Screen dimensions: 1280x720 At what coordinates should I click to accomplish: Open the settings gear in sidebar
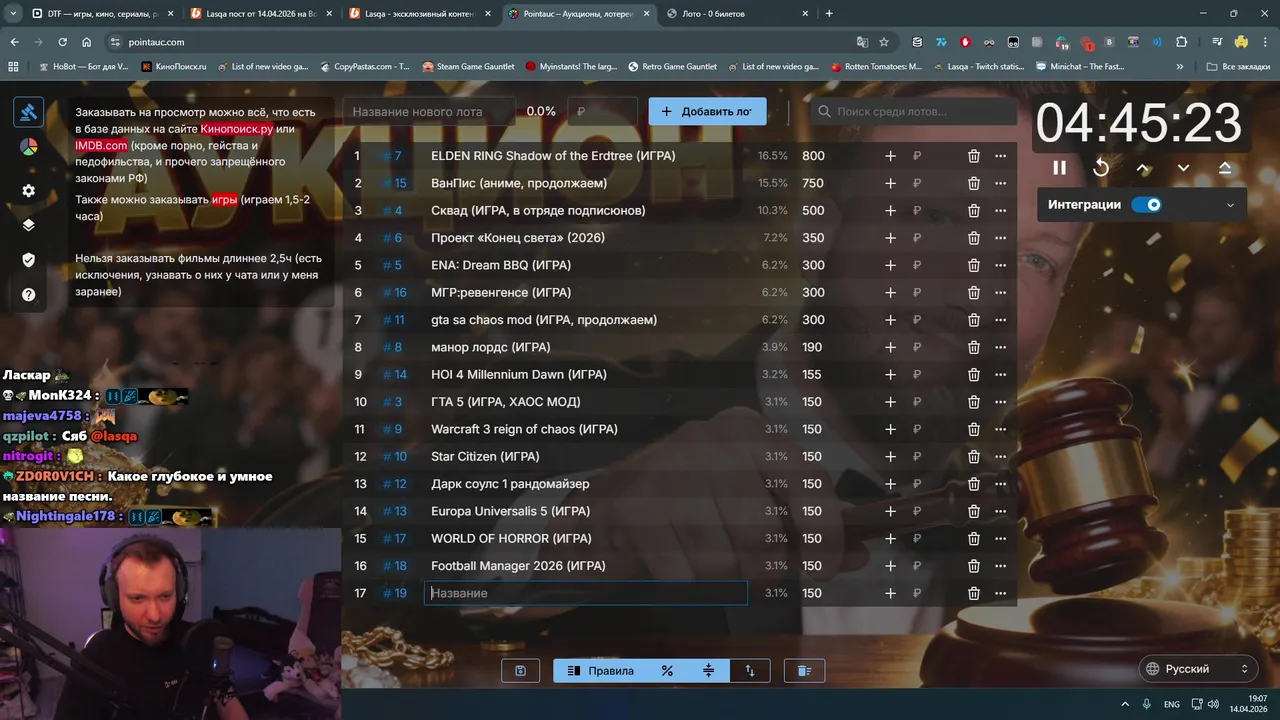pos(28,191)
